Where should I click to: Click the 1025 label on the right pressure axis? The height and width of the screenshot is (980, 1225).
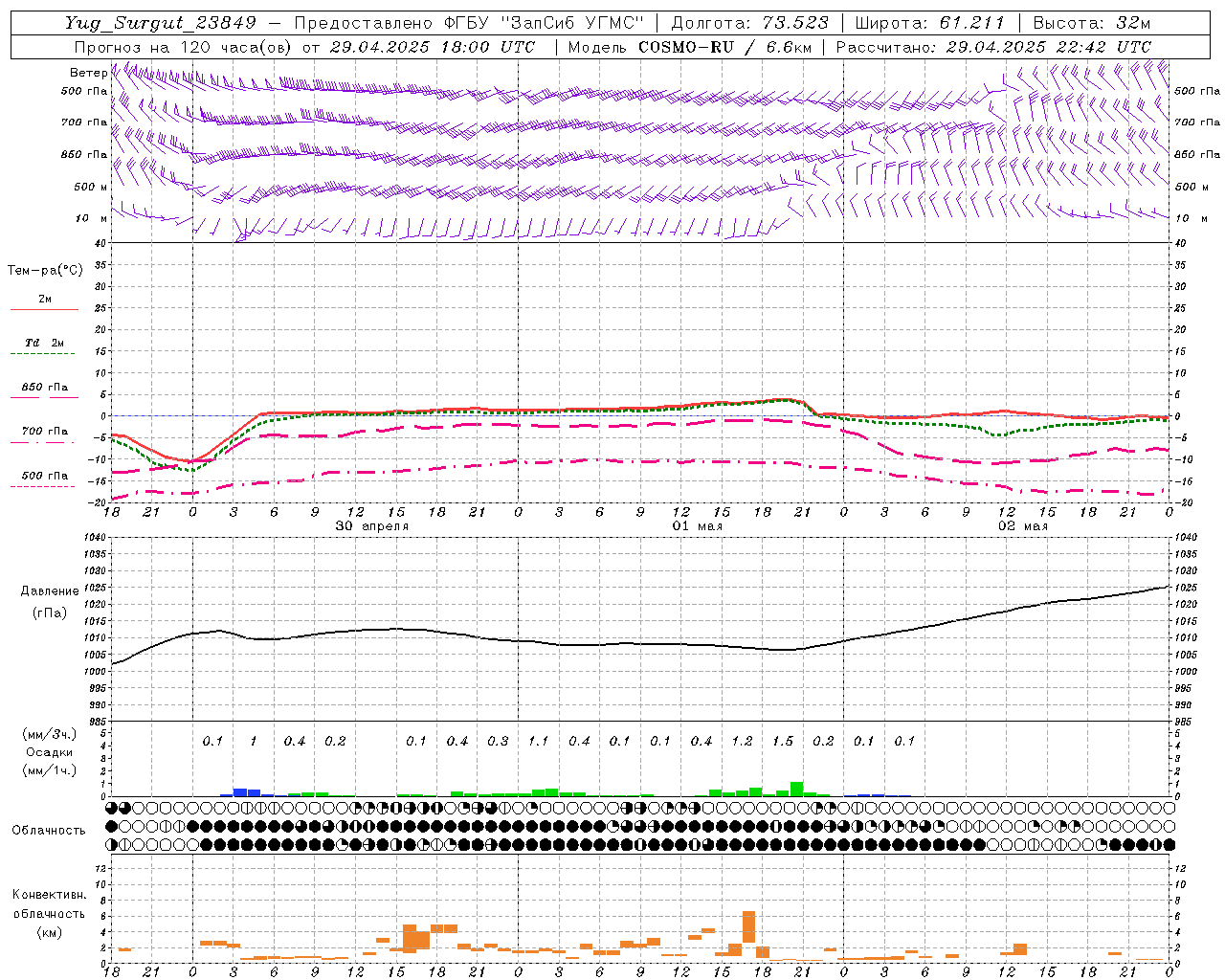[x=1186, y=588]
